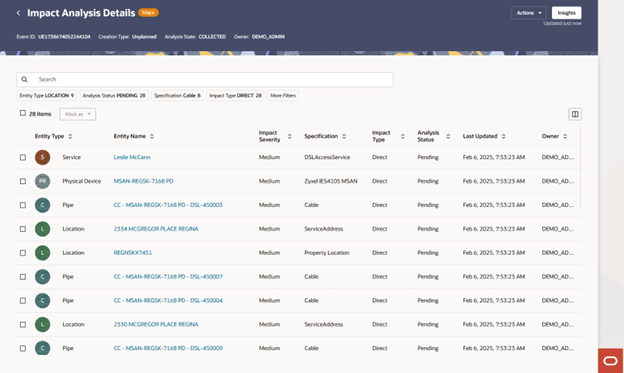Click the red Oracle assistant icon
Viewport: 624px width, 373px height.
pyautogui.click(x=610, y=361)
